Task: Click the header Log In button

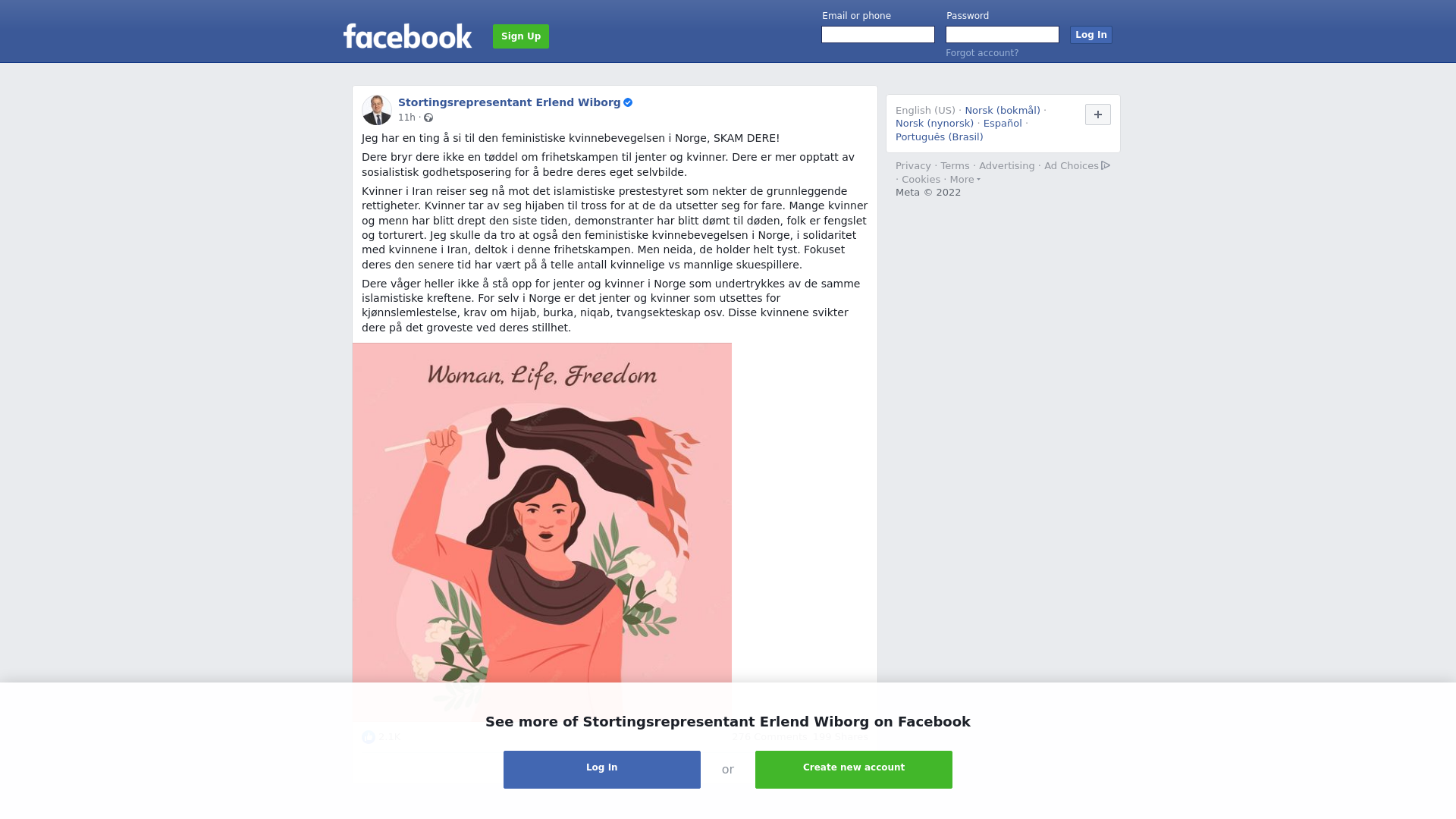Action: coord(1091,35)
